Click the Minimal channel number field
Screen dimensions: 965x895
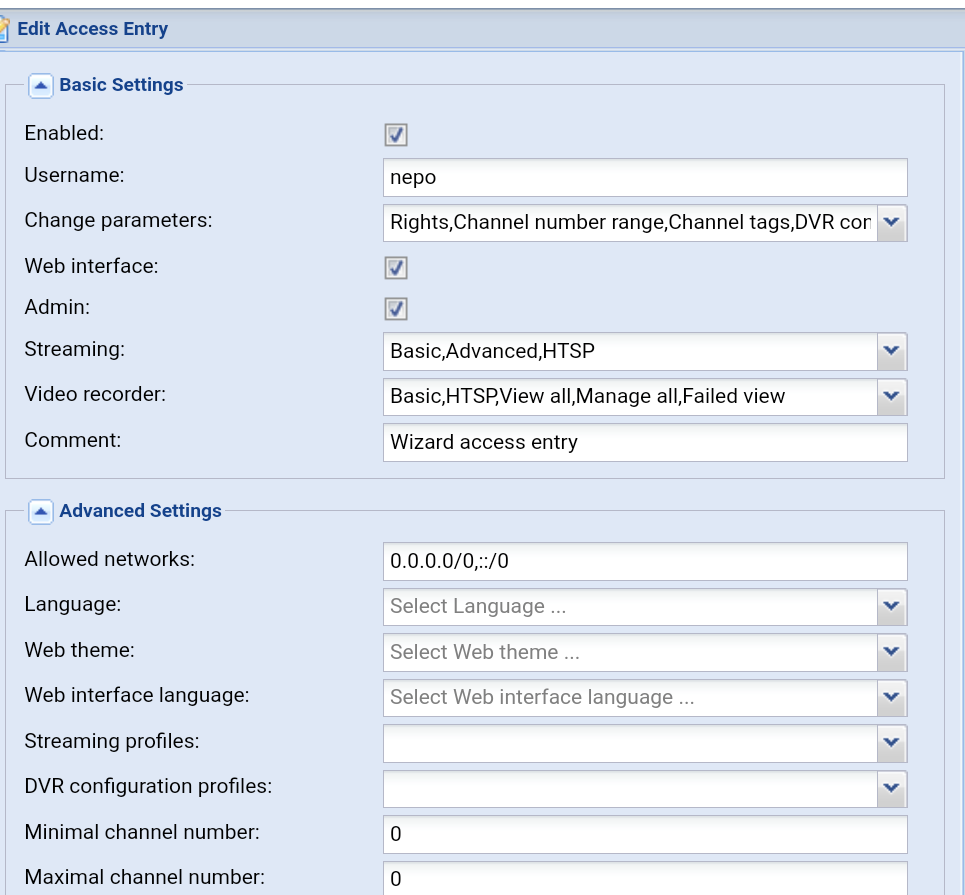coord(645,835)
